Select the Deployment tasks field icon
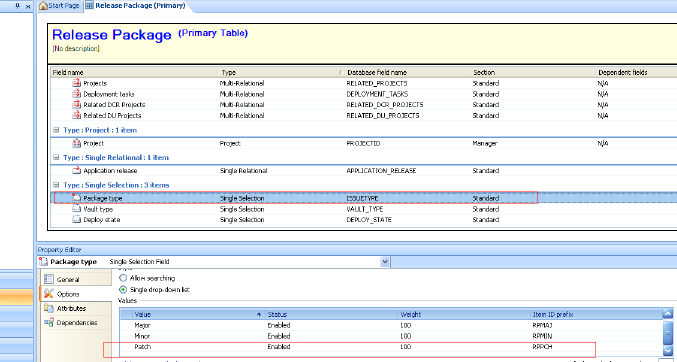This screenshot has width=677, height=362. pos(76,94)
